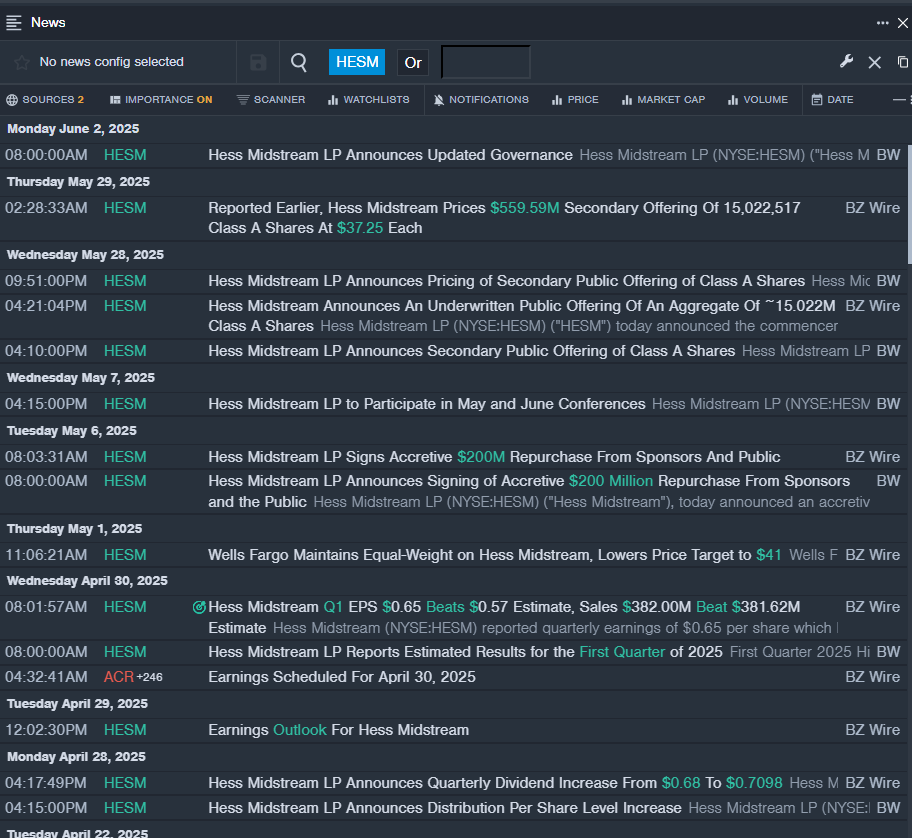The height and width of the screenshot is (838, 912).
Task: Click the 12:02:30PM timestamp
Action: pos(46,730)
